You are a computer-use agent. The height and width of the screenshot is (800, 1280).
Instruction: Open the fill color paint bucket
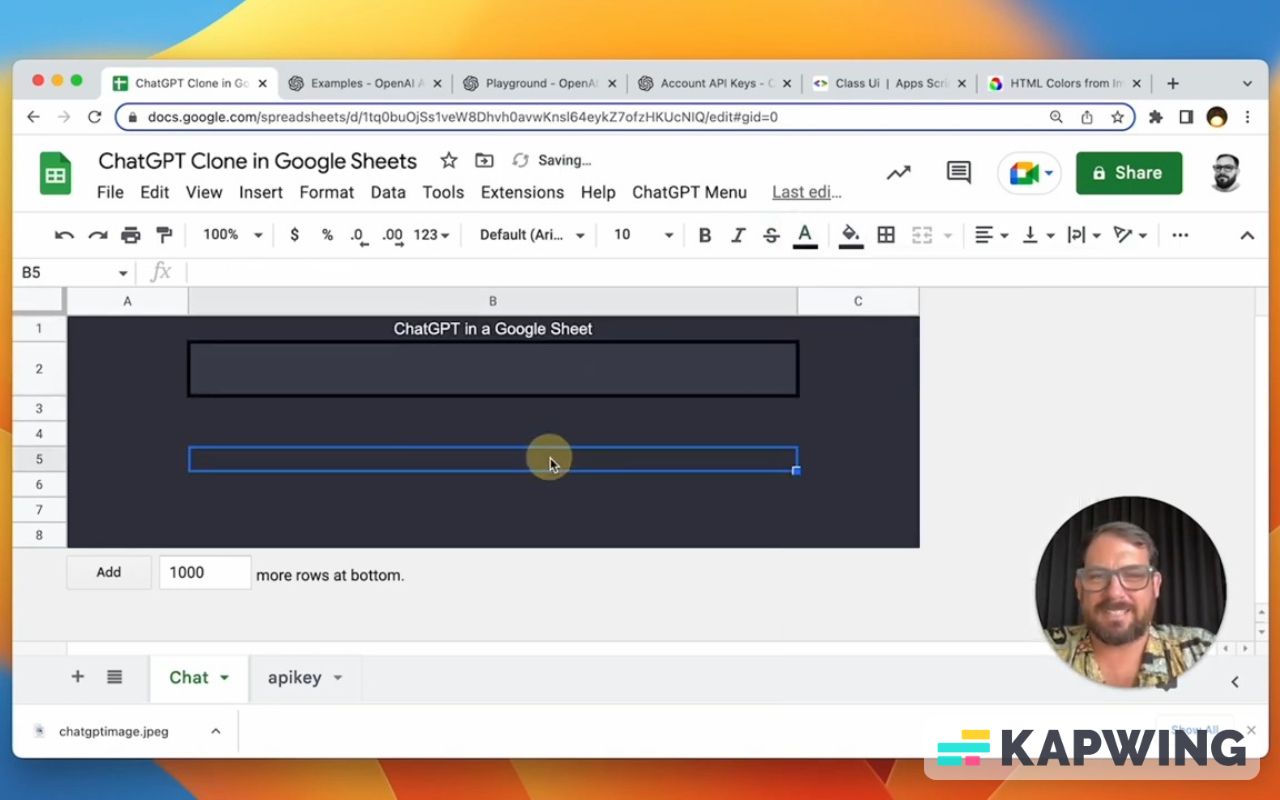tap(851, 235)
